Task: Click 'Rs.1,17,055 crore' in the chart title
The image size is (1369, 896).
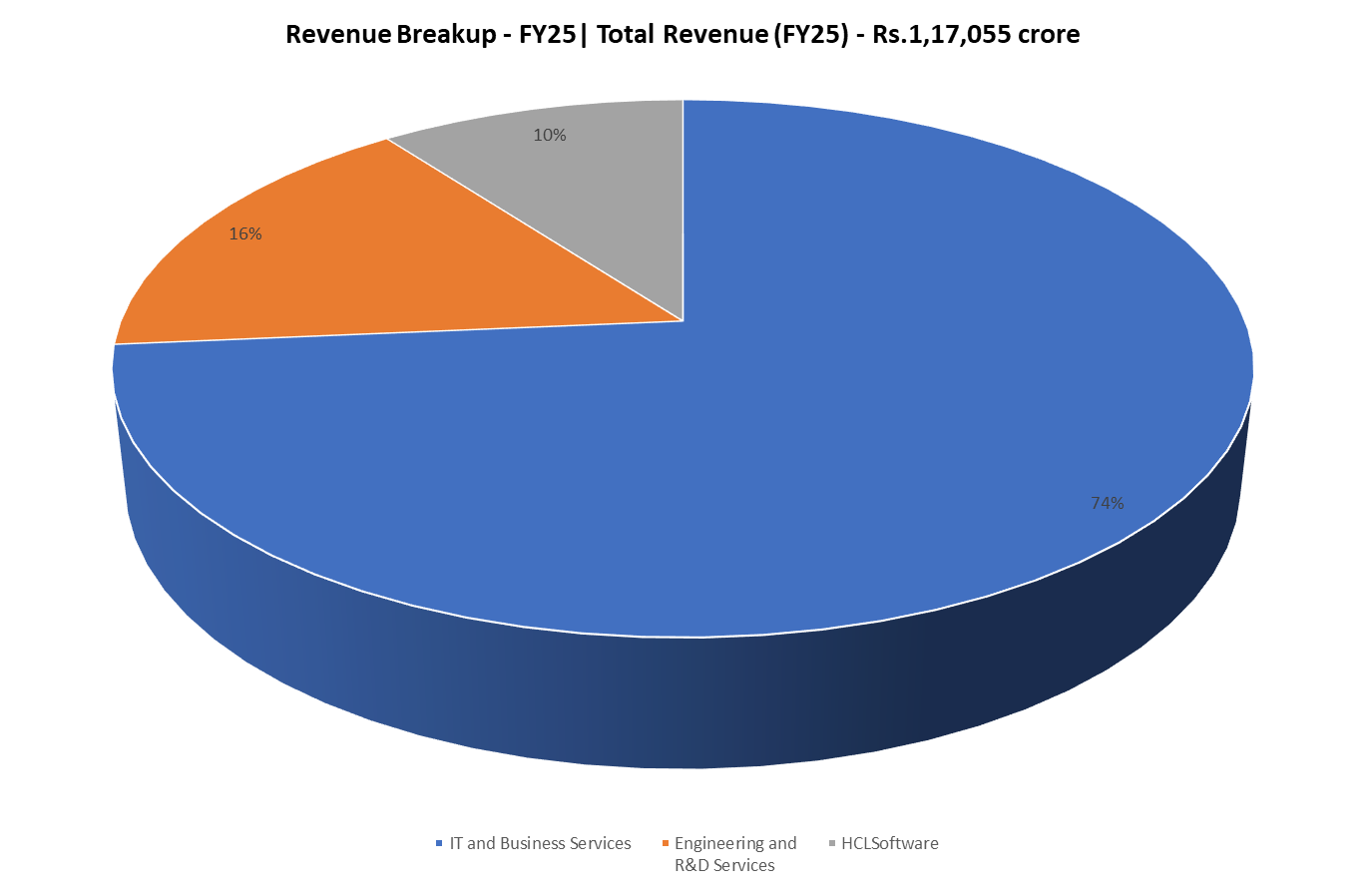Action: coord(976,34)
